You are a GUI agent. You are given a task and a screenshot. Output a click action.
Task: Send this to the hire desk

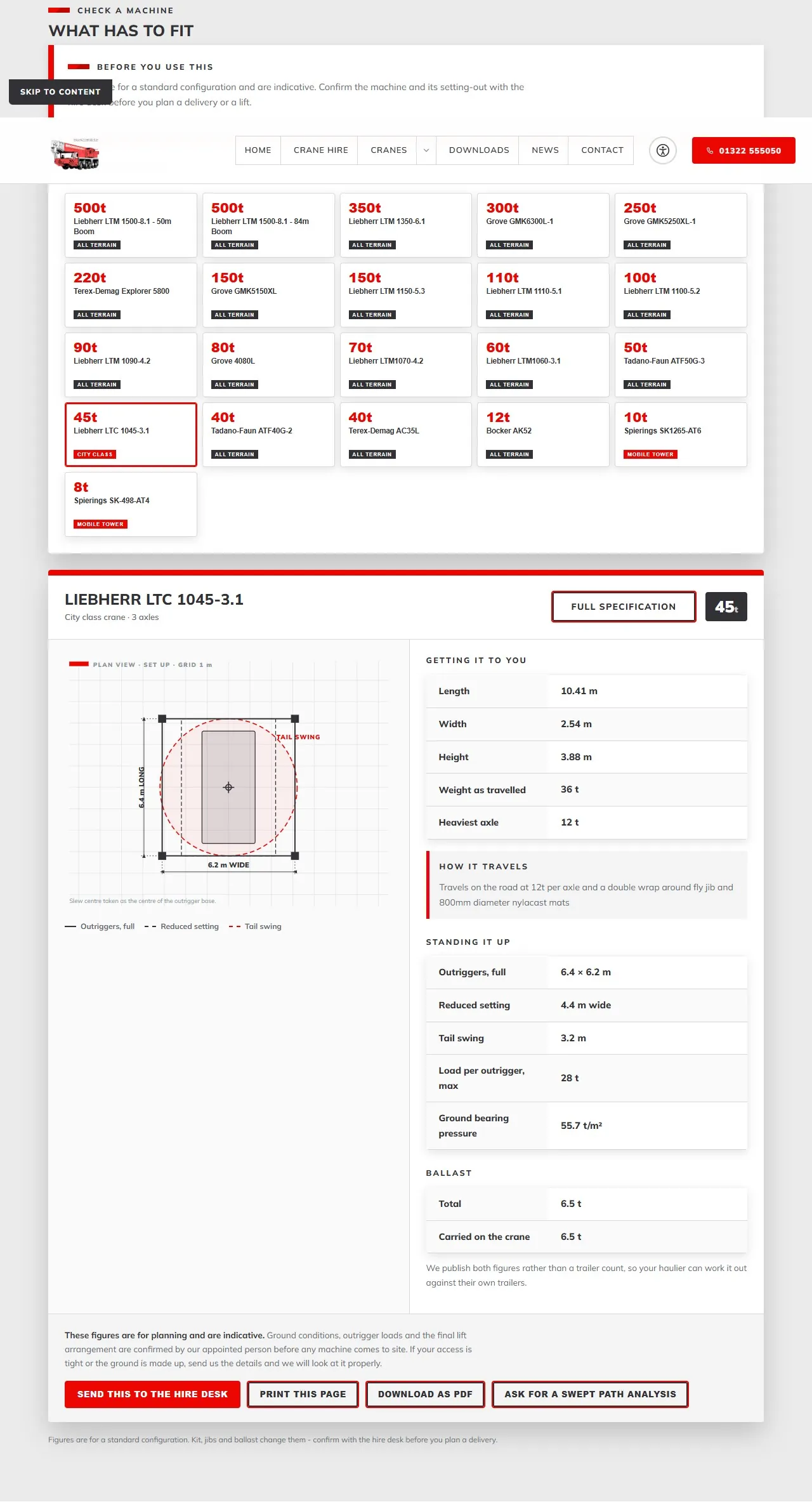152,1394
